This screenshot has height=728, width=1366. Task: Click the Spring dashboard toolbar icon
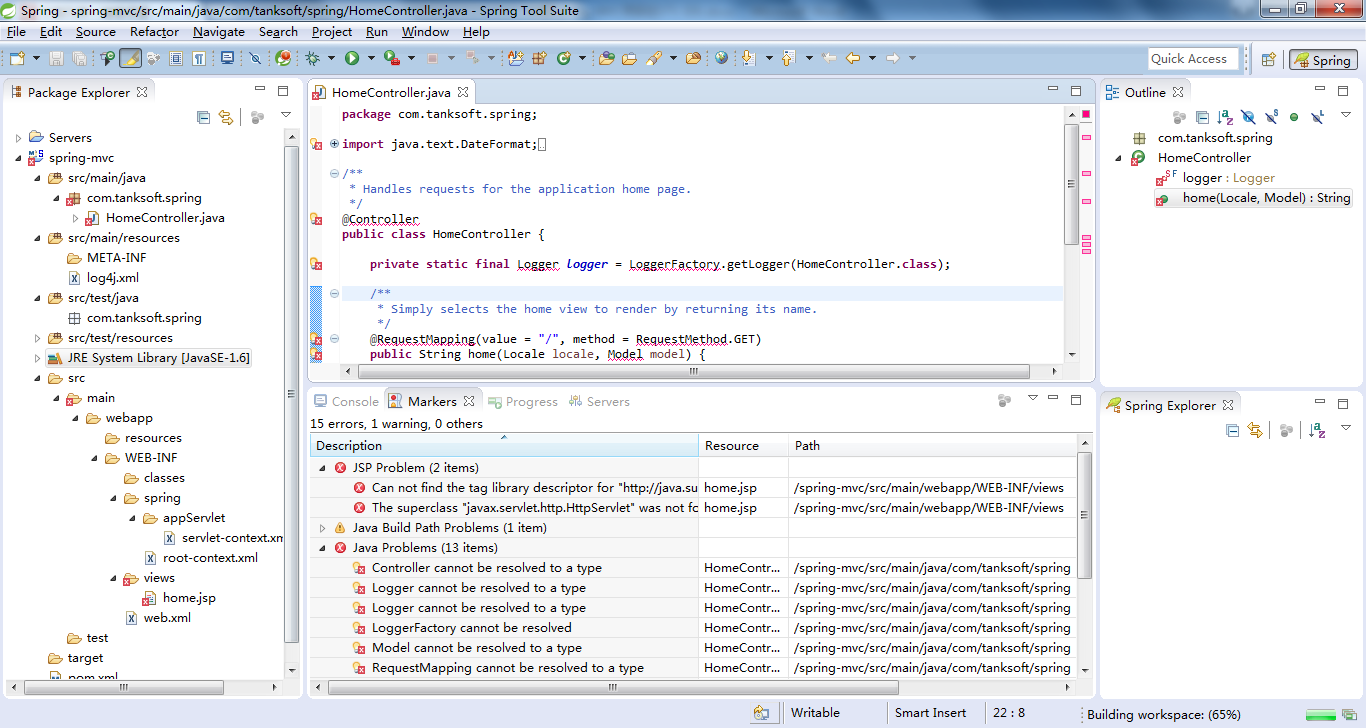point(283,58)
